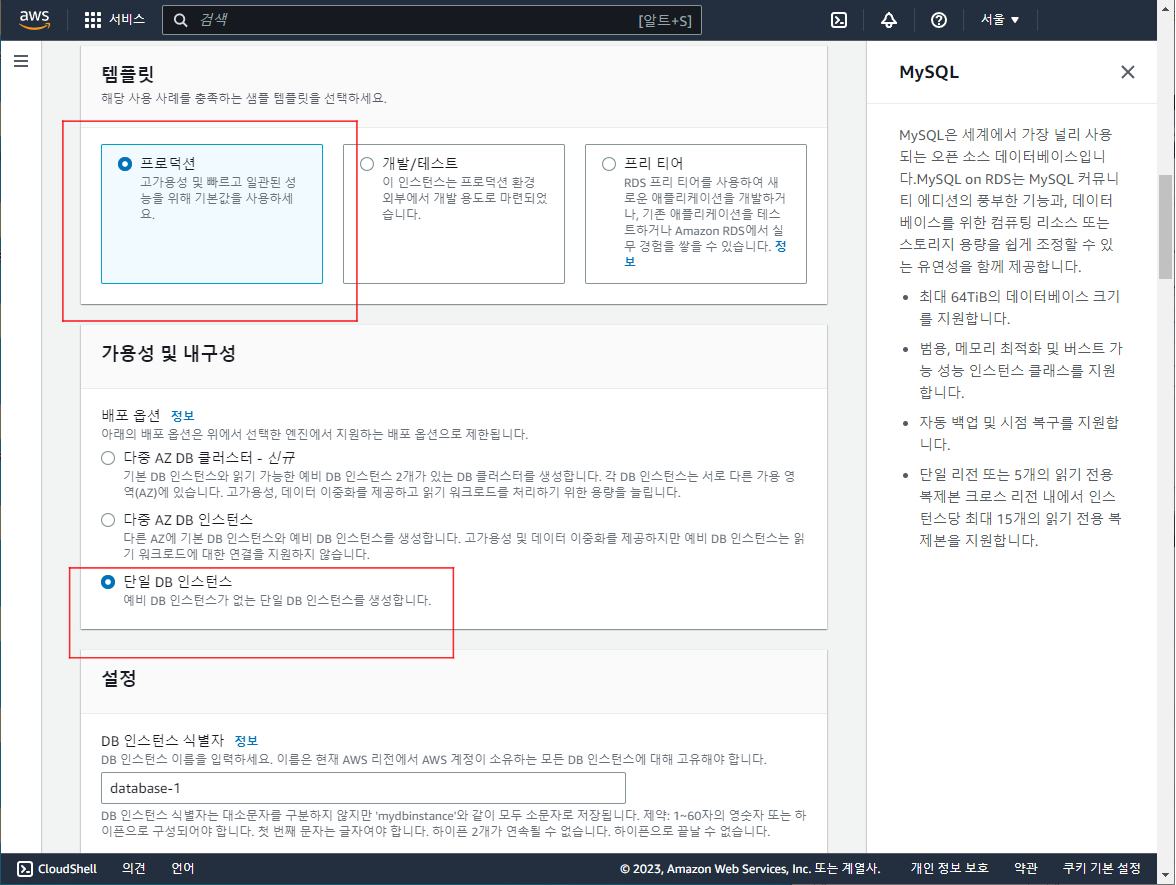Edit the DB 인스턴스 식별자 field
1176x885 pixels.
pos(363,788)
